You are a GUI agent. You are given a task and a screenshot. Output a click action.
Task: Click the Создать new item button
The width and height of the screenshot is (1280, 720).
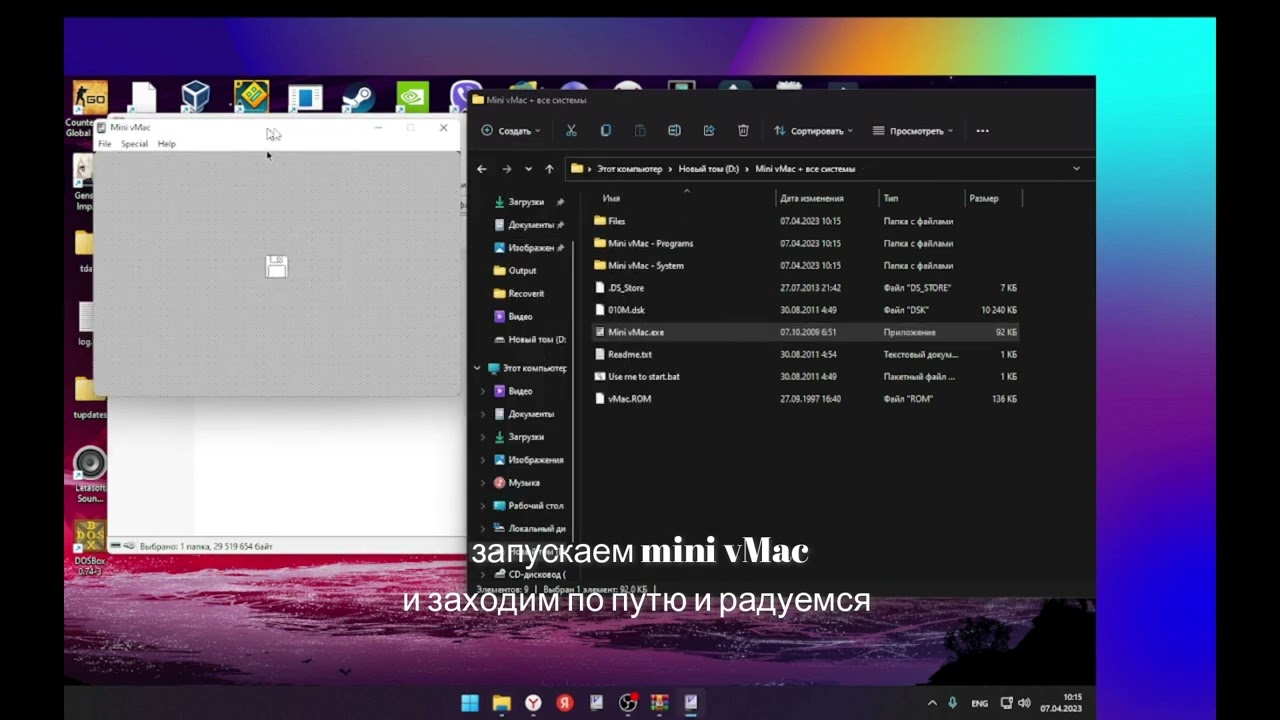[510, 131]
